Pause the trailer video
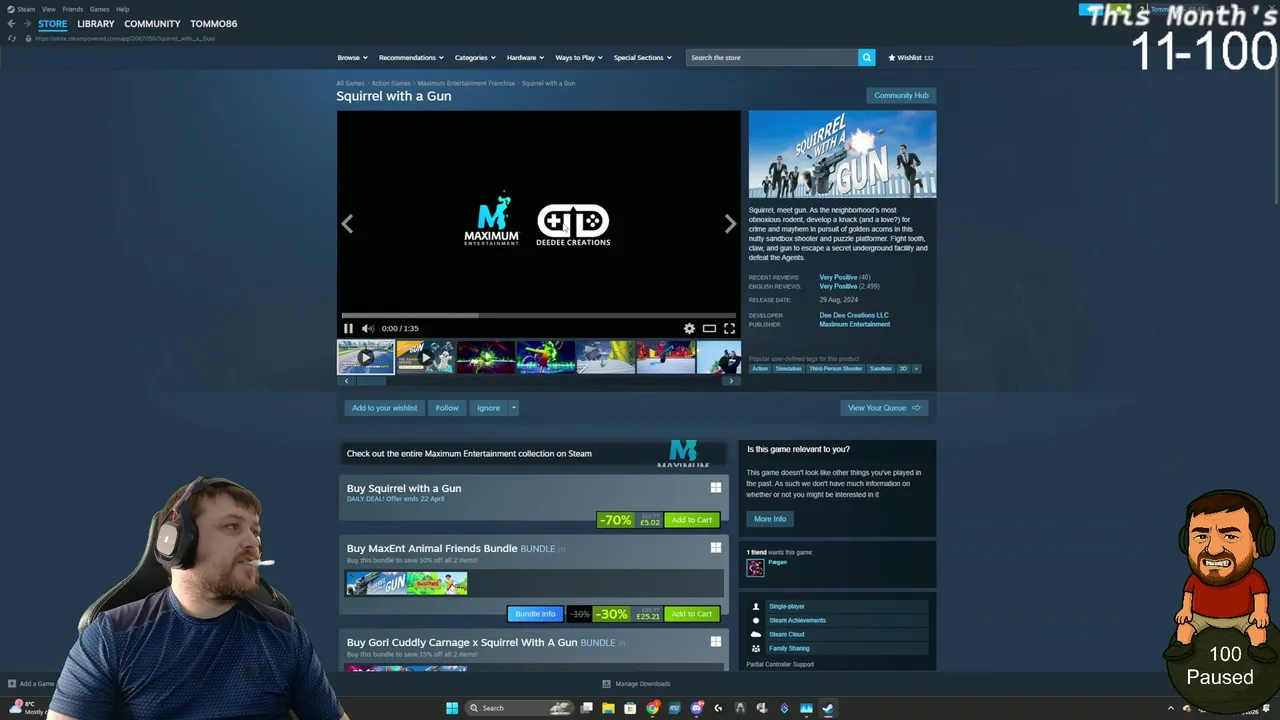Image resolution: width=1280 pixels, height=720 pixels. pyautogui.click(x=348, y=328)
